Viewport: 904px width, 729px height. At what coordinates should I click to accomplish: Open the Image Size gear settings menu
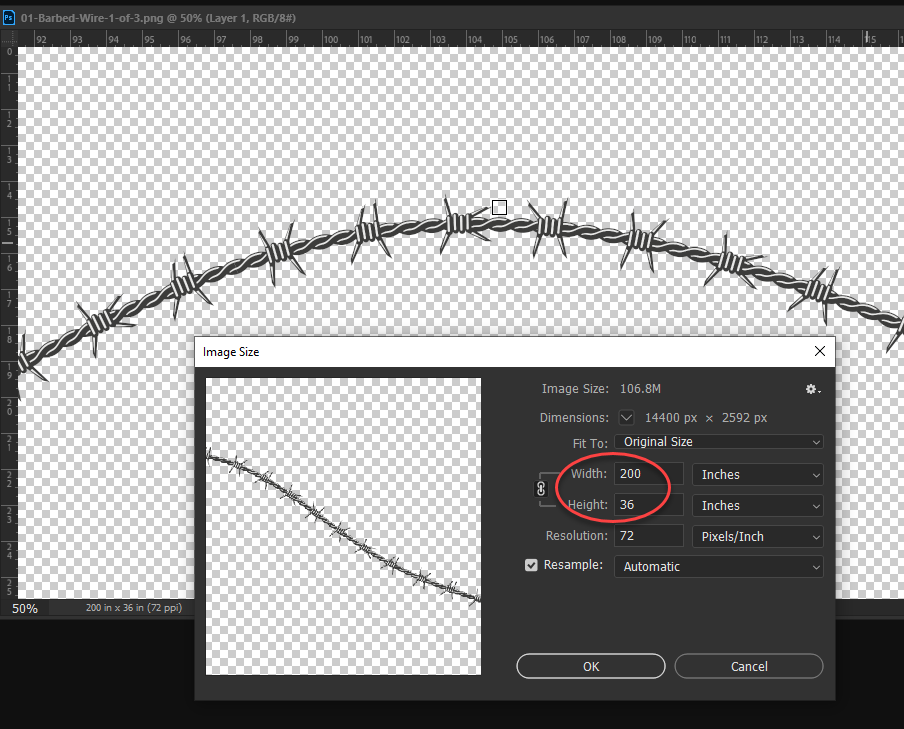(812, 389)
